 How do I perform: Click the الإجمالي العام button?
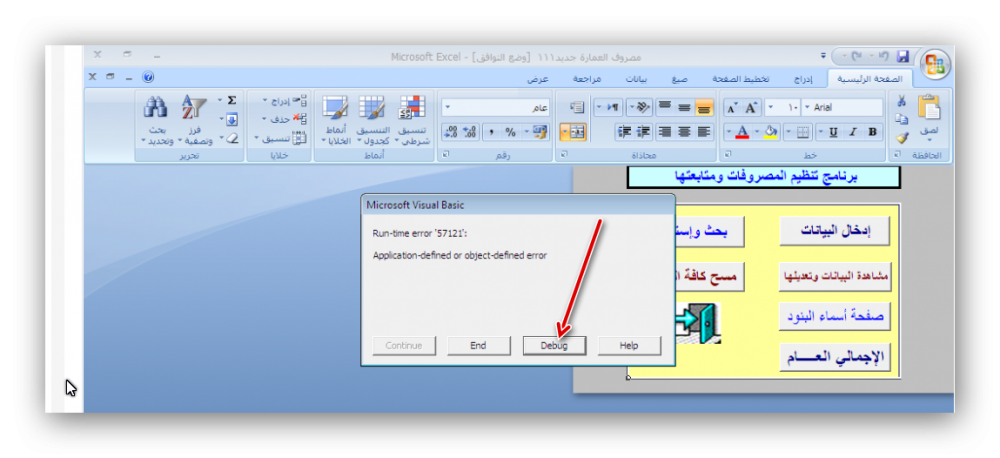[x=835, y=357]
